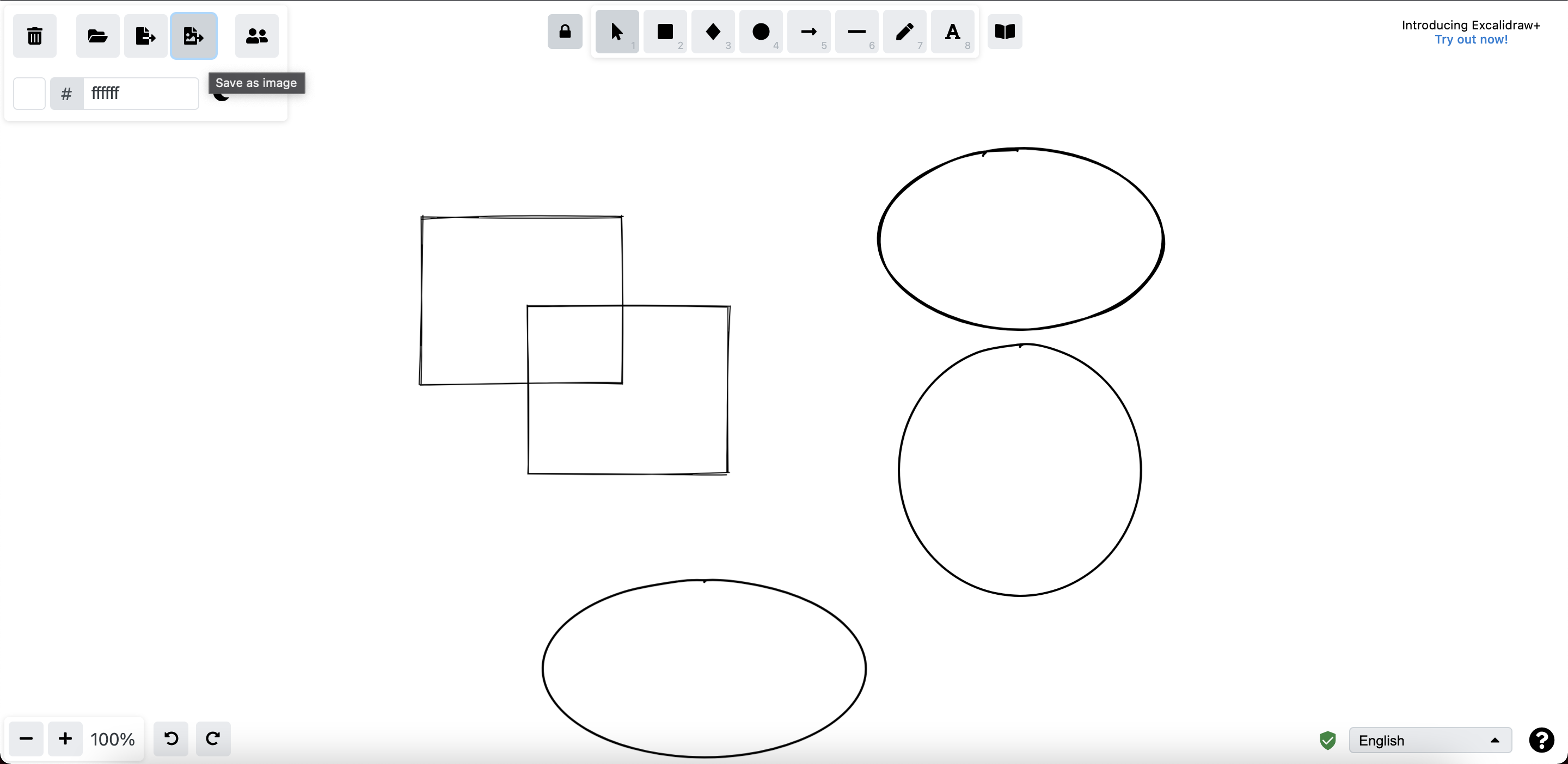Image resolution: width=1568 pixels, height=764 pixels.
Task: Export drawing using Save as image
Action: point(194,36)
